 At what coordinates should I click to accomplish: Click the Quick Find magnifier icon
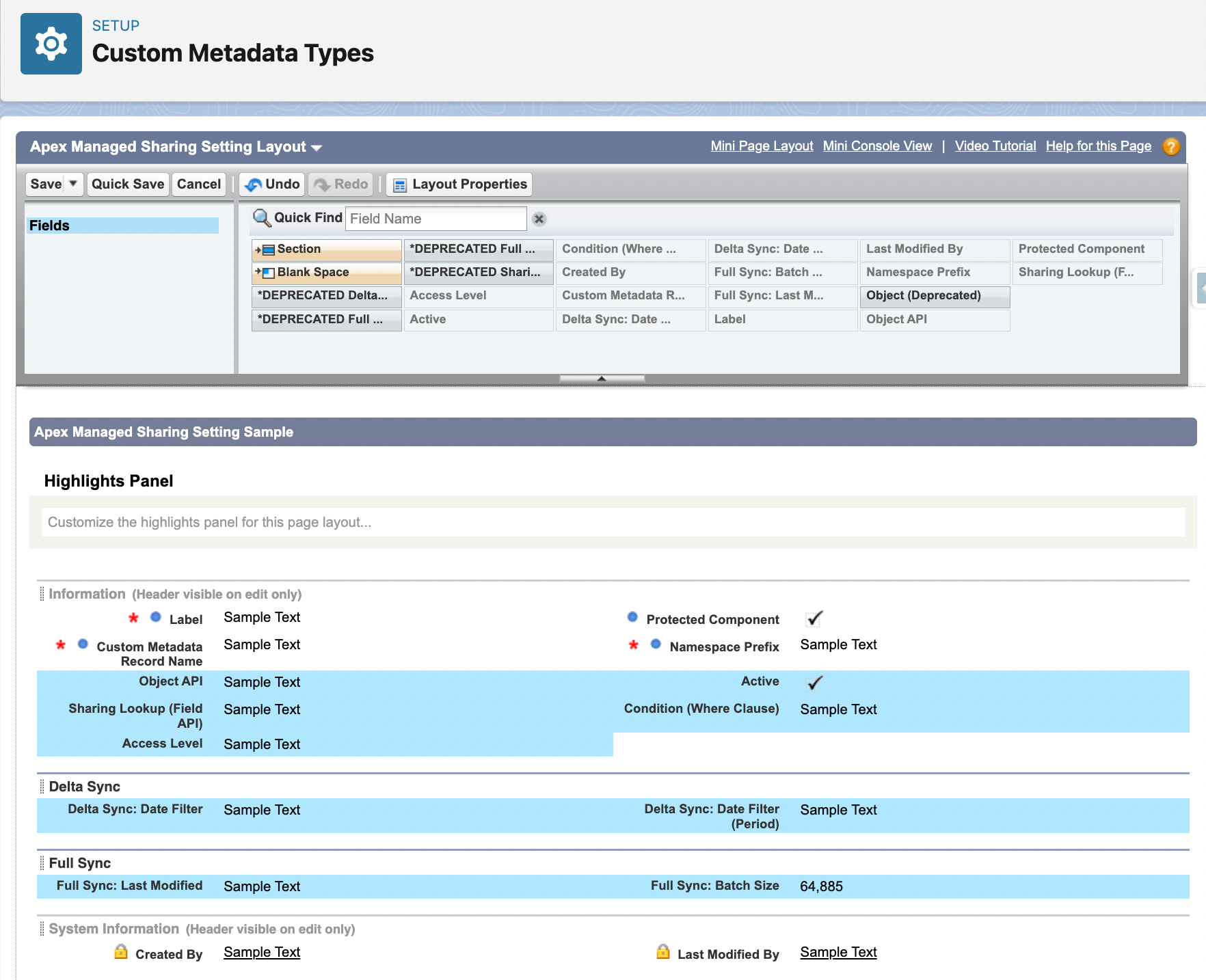click(x=261, y=218)
